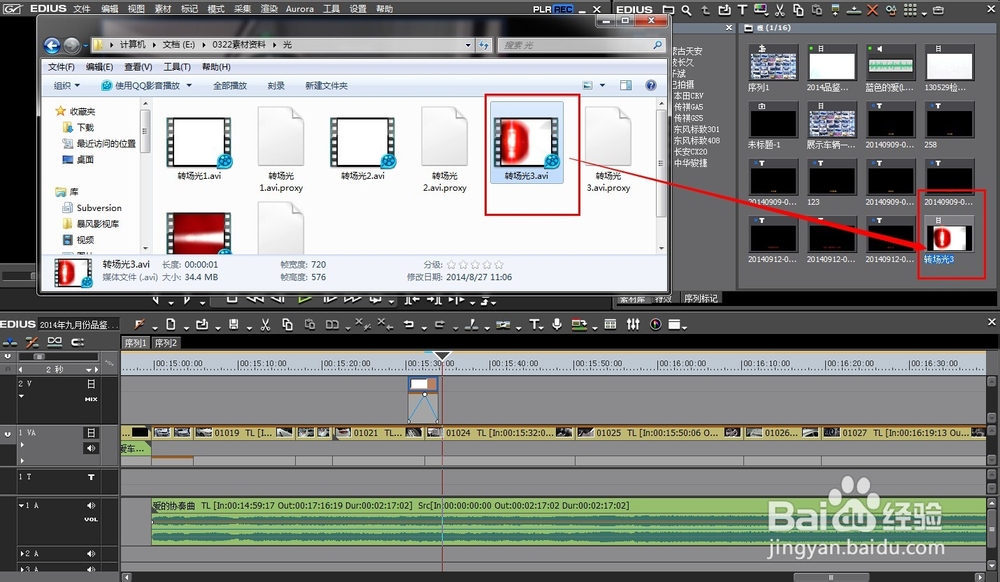1000x582 pixels.
Task: Click the color bars new clip icon
Action: pyautogui.click(x=760, y=10)
